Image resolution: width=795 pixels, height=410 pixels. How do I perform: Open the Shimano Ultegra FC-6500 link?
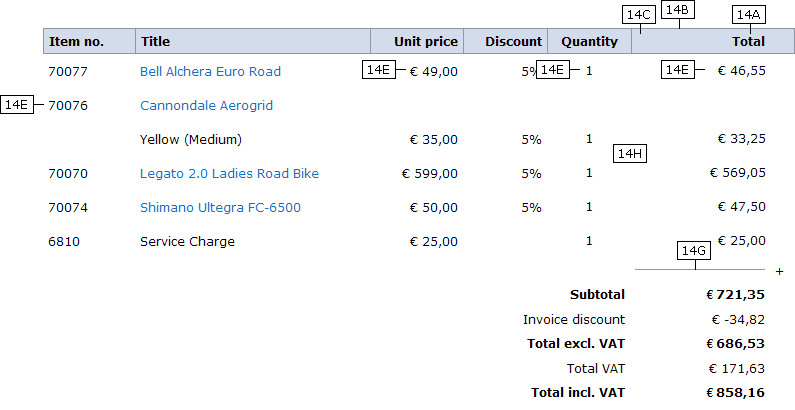pyautogui.click(x=220, y=207)
